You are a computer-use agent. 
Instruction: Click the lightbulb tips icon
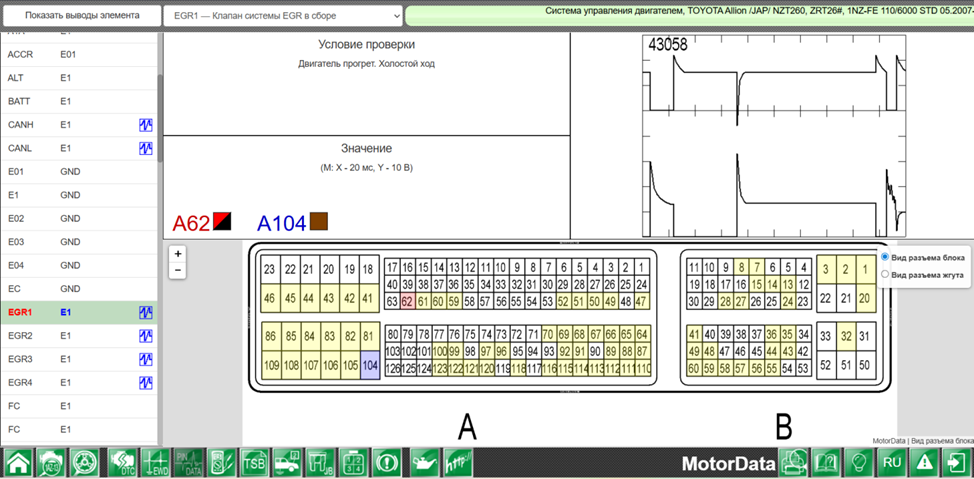pos(860,463)
